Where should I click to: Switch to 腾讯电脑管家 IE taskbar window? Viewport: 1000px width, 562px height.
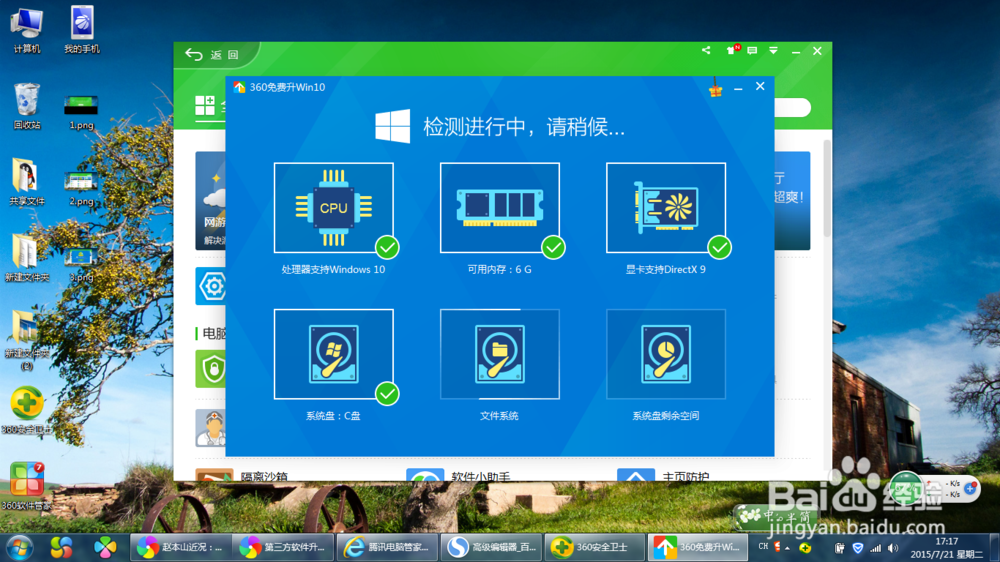pyautogui.click(x=387, y=547)
